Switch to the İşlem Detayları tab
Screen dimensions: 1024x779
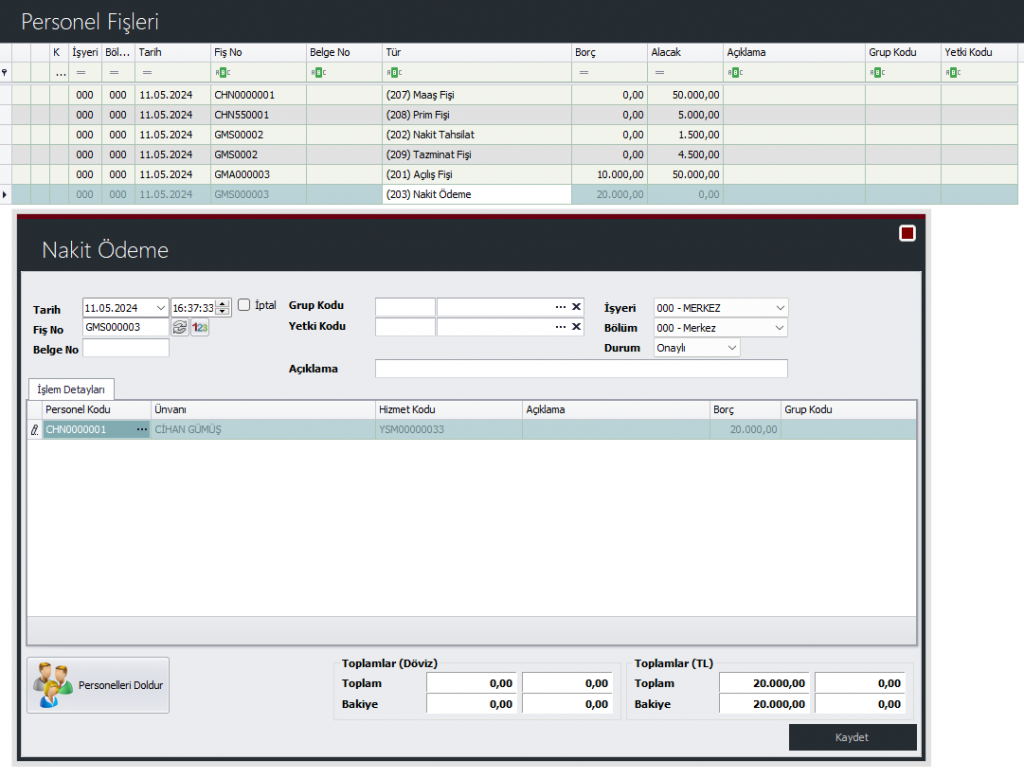[x=71, y=389]
